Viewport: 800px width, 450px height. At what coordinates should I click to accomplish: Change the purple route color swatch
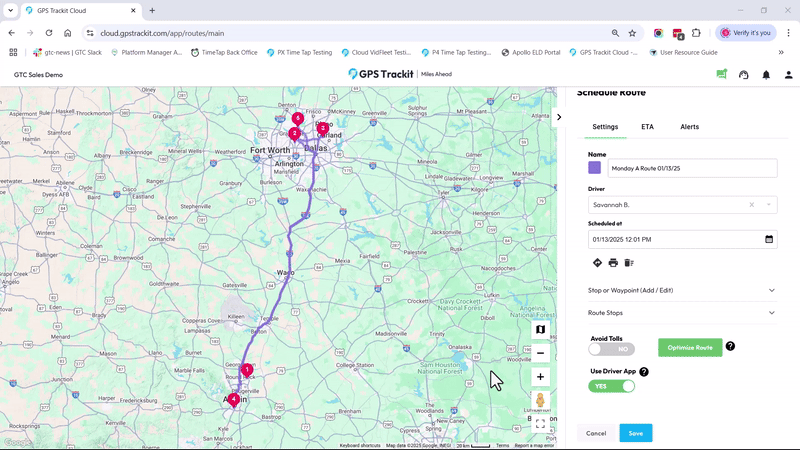(x=594, y=168)
